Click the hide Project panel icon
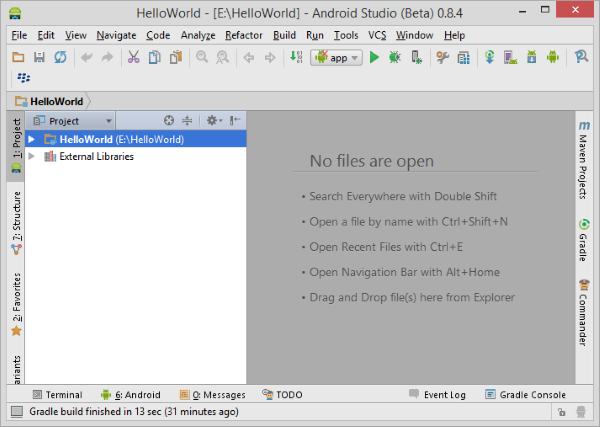 235,121
